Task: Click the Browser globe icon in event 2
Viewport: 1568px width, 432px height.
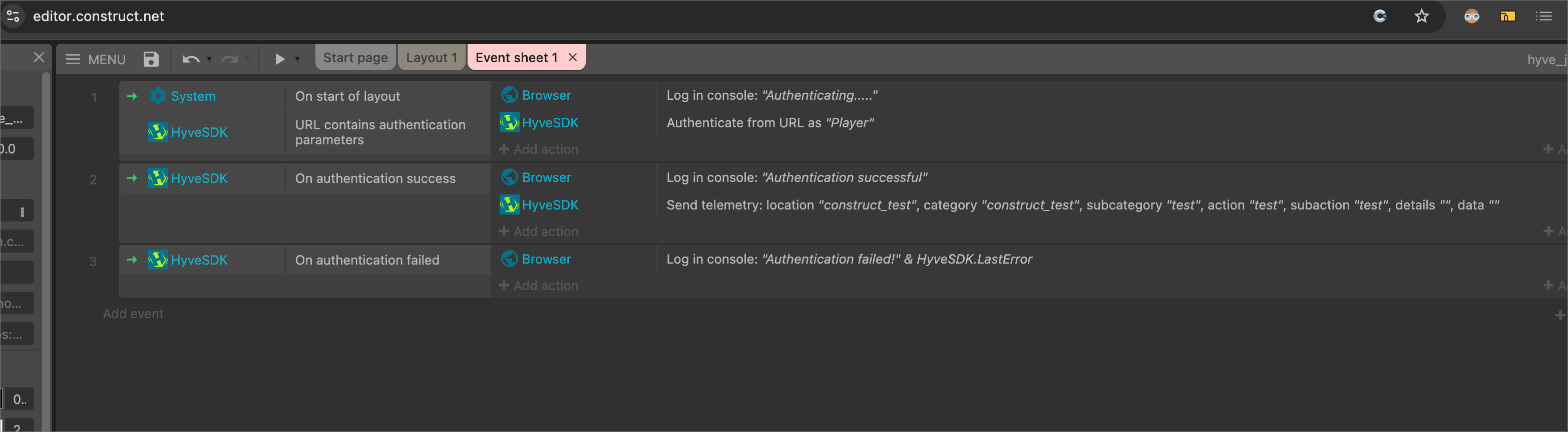Action: pyautogui.click(x=509, y=177)
